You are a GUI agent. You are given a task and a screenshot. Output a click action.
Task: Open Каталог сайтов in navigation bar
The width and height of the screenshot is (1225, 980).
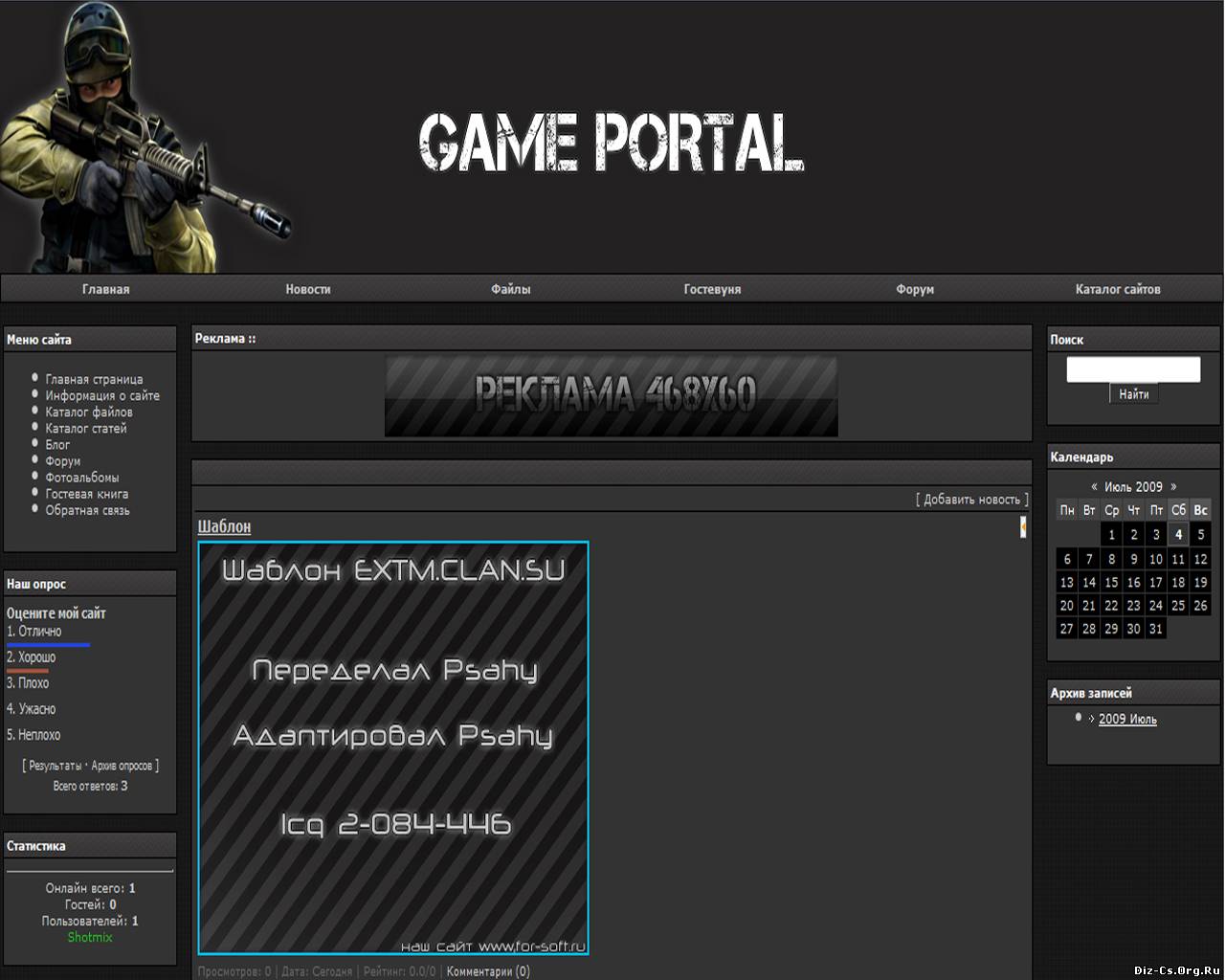(1117, 289)
